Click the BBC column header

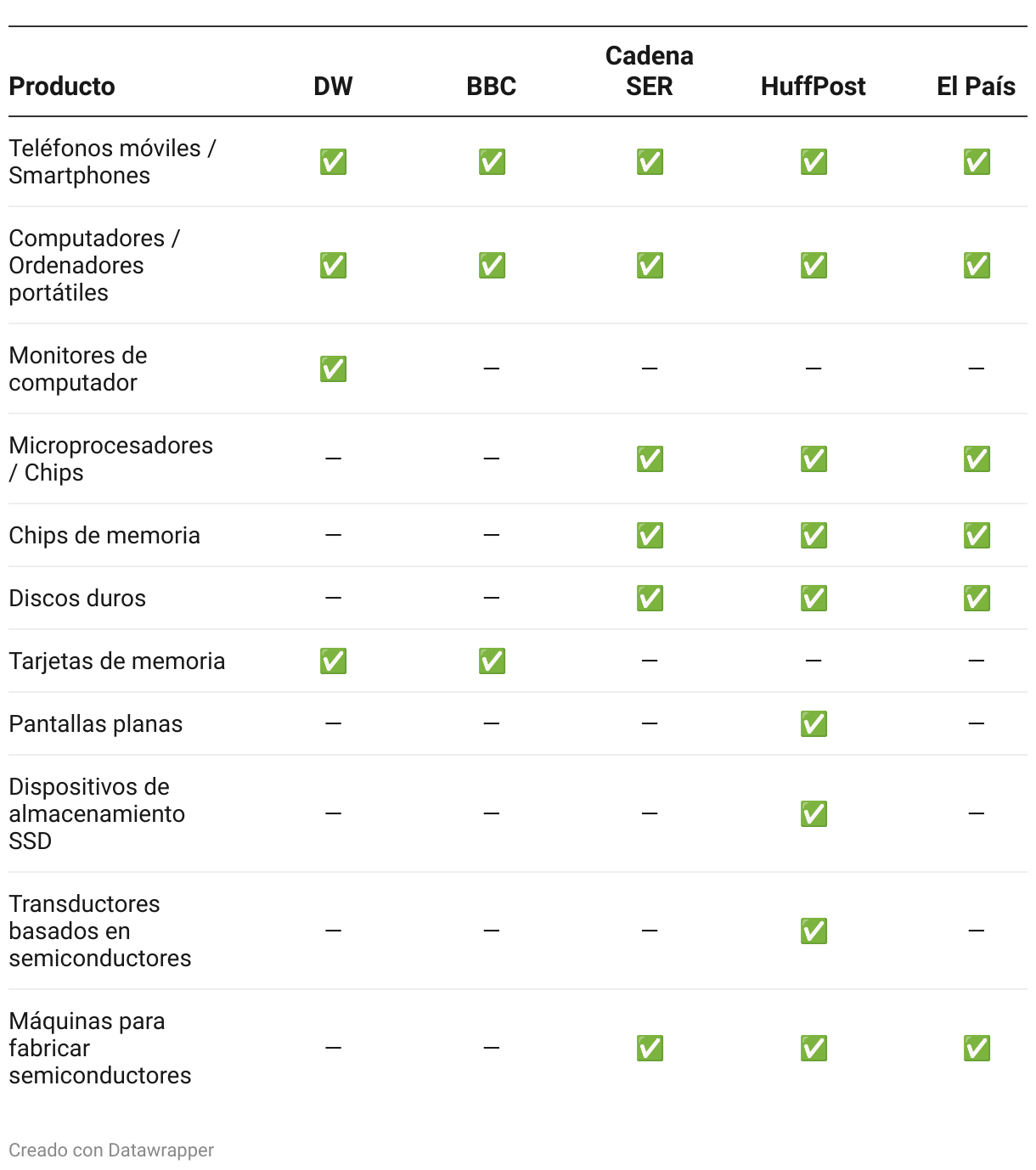coord(492,86)
